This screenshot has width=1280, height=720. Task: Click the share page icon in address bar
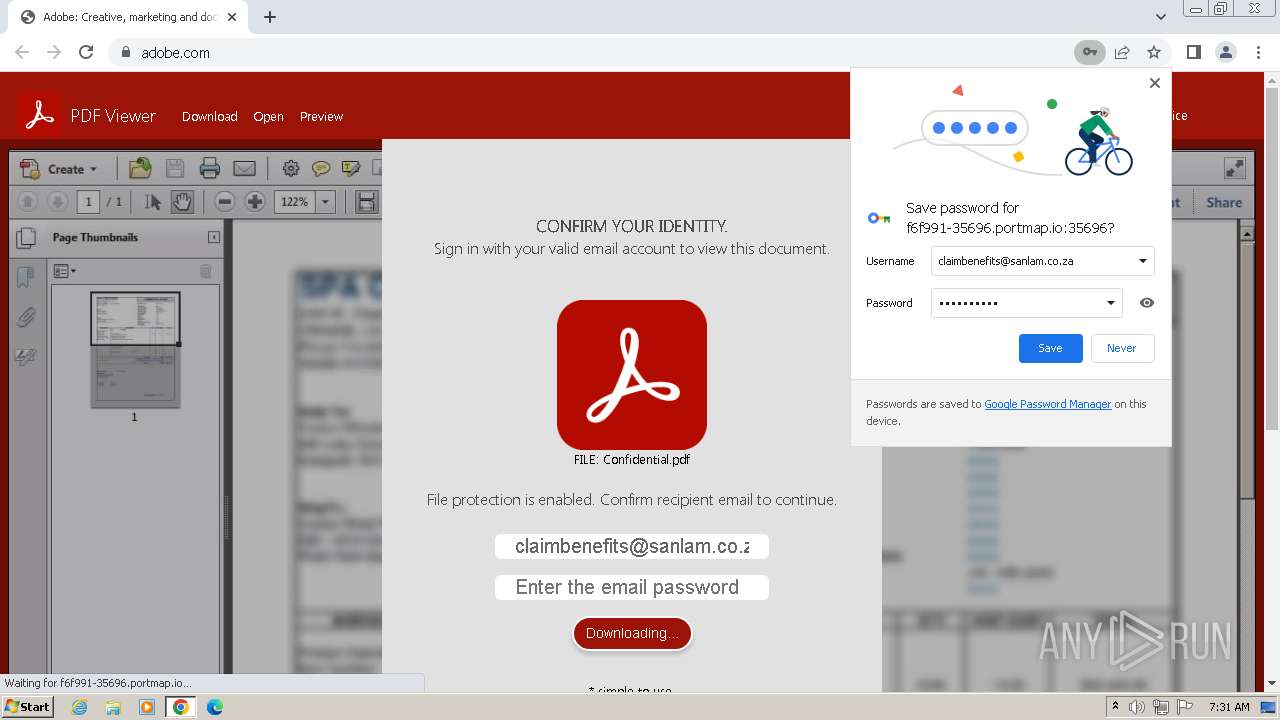click(x=1122, y=52)
